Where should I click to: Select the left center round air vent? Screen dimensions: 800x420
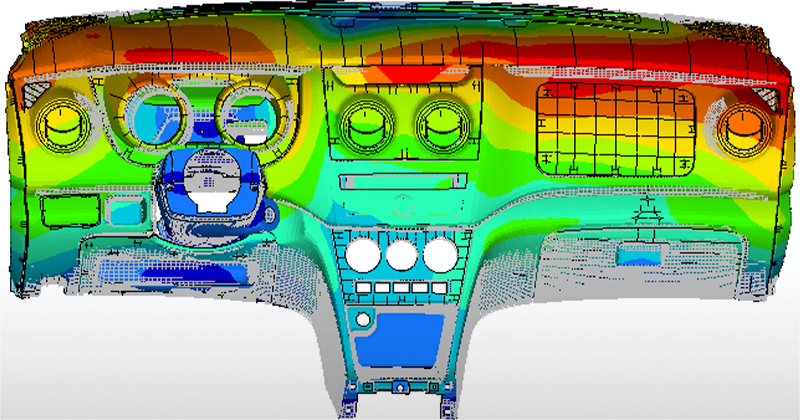click(x=367, y=124)
